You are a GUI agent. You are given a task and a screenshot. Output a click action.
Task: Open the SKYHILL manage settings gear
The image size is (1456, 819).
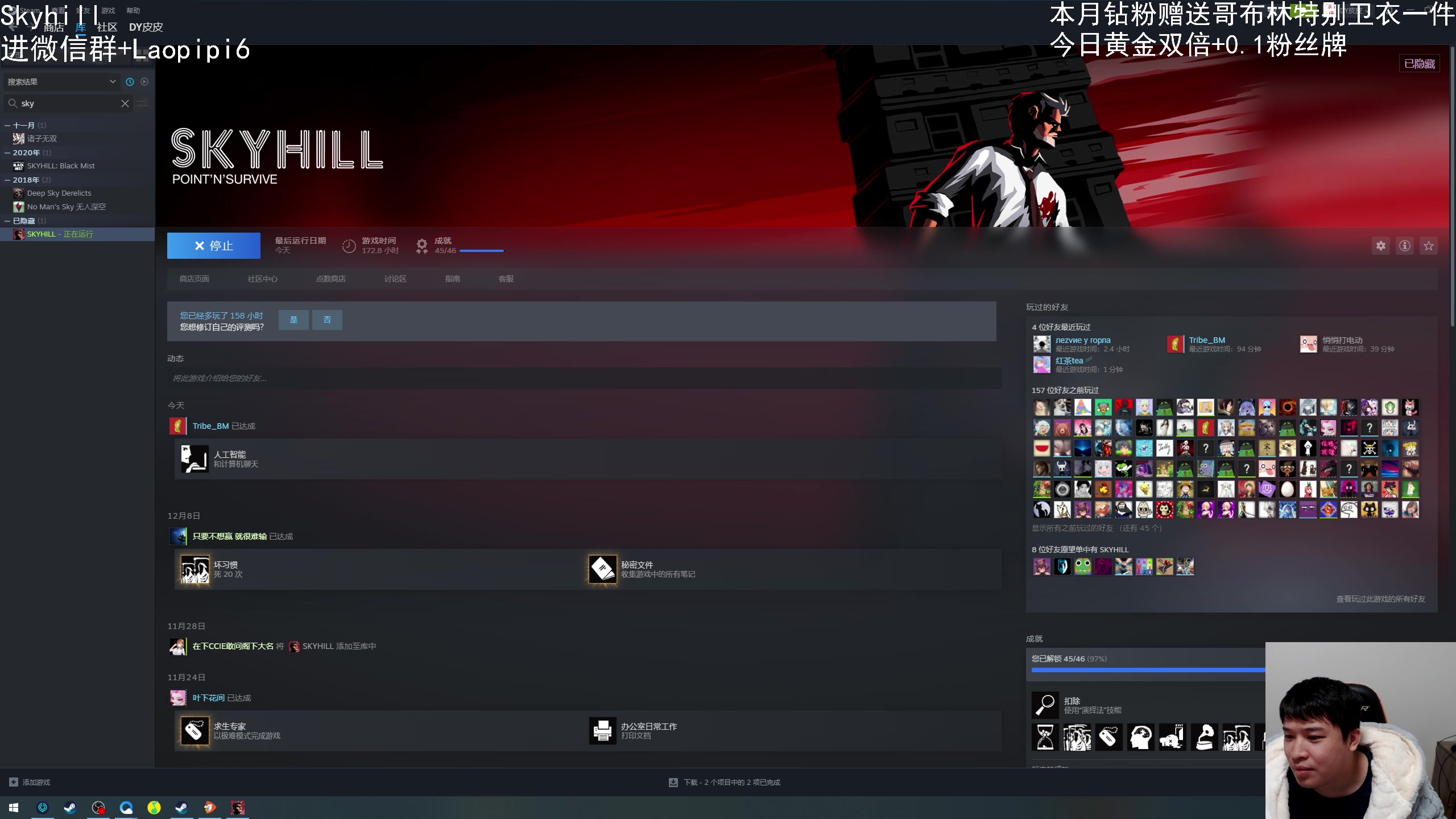click(1380, 246)
